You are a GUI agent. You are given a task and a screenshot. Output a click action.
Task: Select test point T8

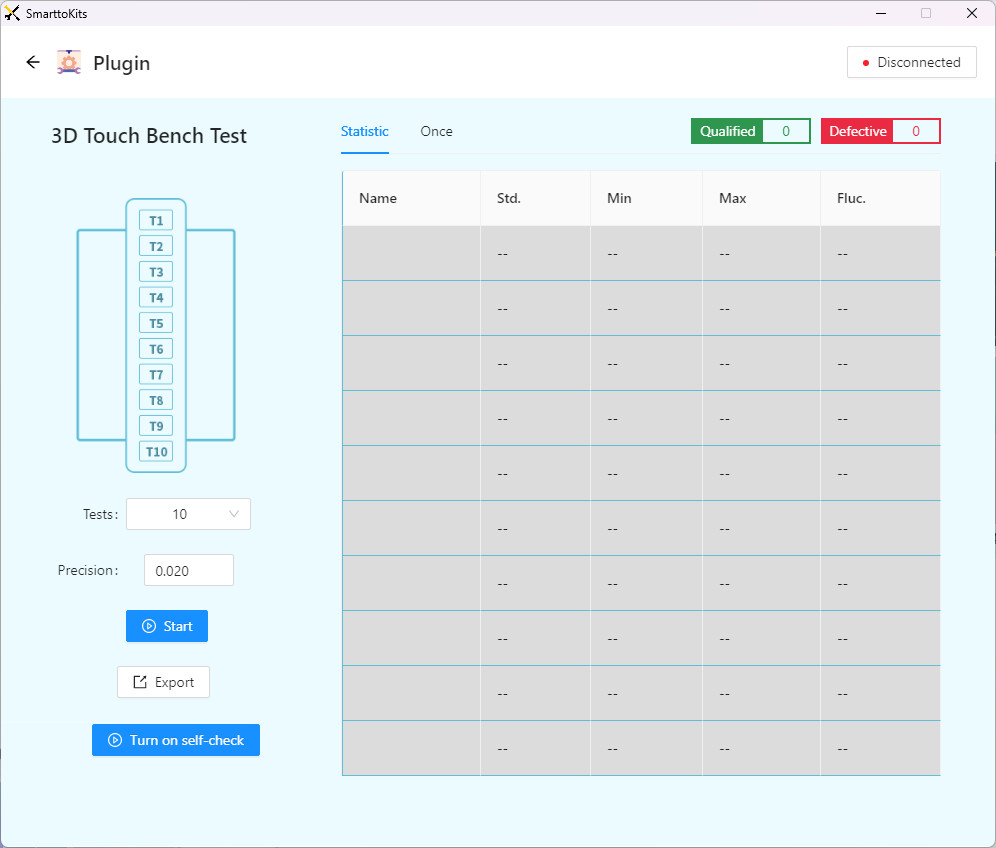coord(156,400)
